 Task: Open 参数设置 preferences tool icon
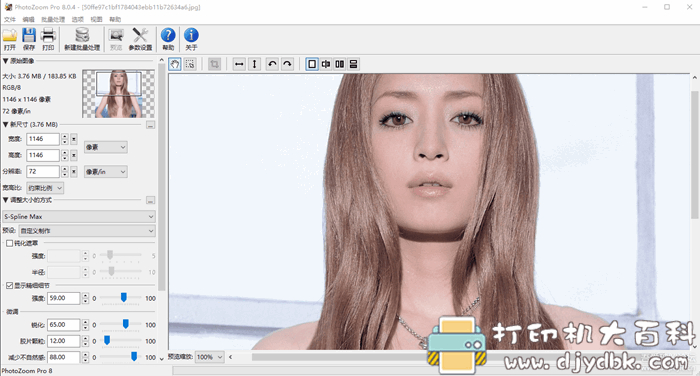pos(140,39)
